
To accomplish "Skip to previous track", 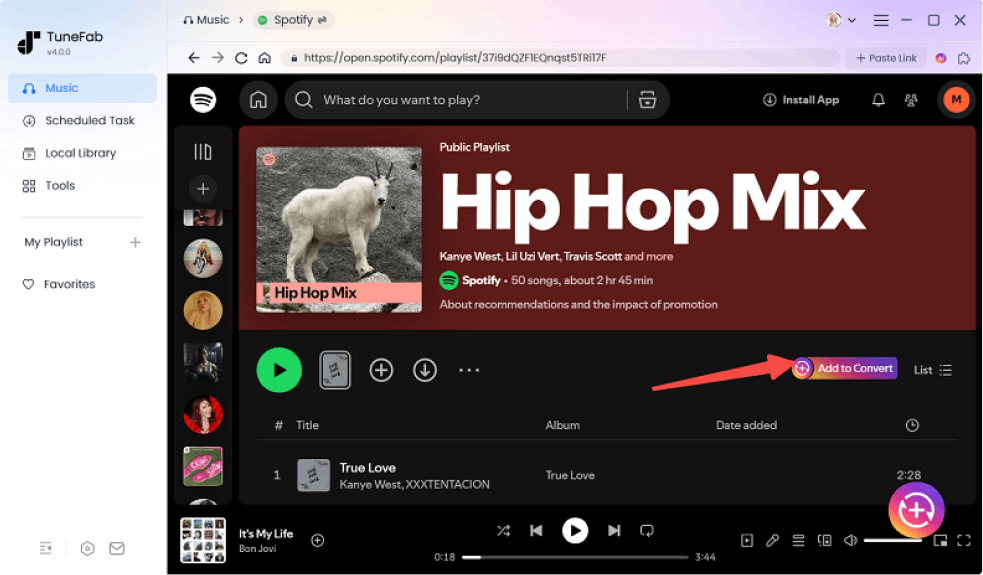I will pos(536,531).
